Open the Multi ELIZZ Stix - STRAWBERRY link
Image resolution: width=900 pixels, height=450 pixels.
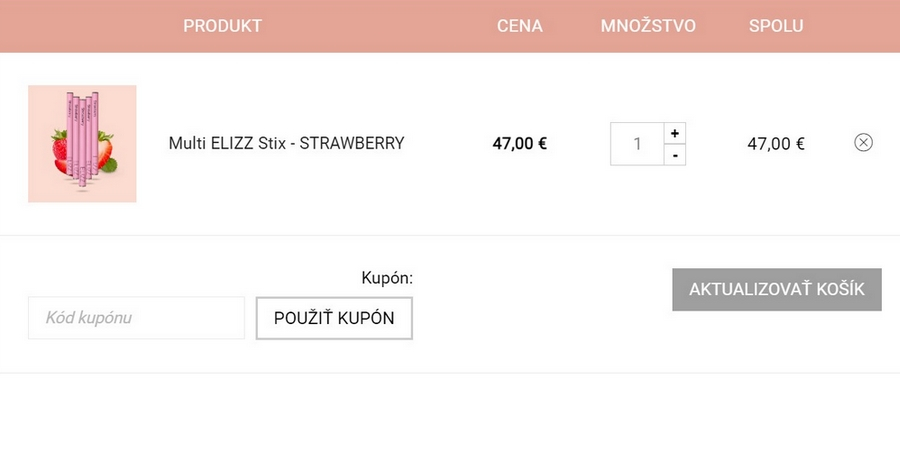tap(286, 143)
